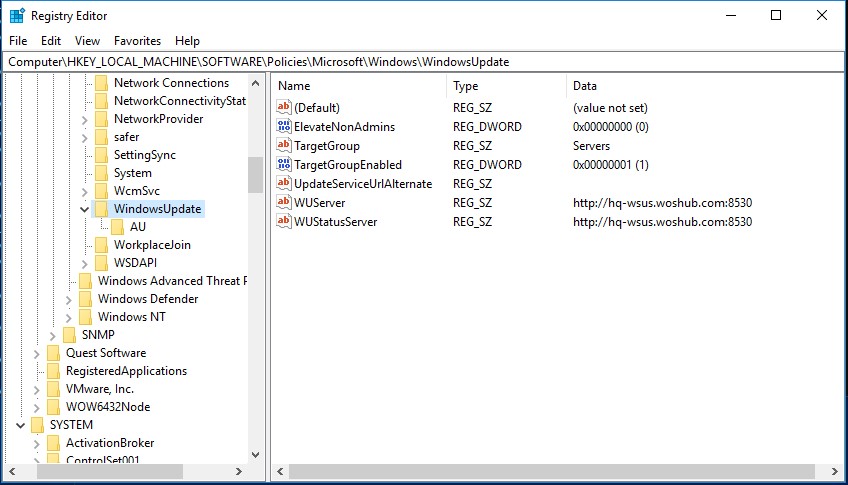Click the WUStatusServer string value icon
Screen dimensions: 848x485
click(284, 222)
